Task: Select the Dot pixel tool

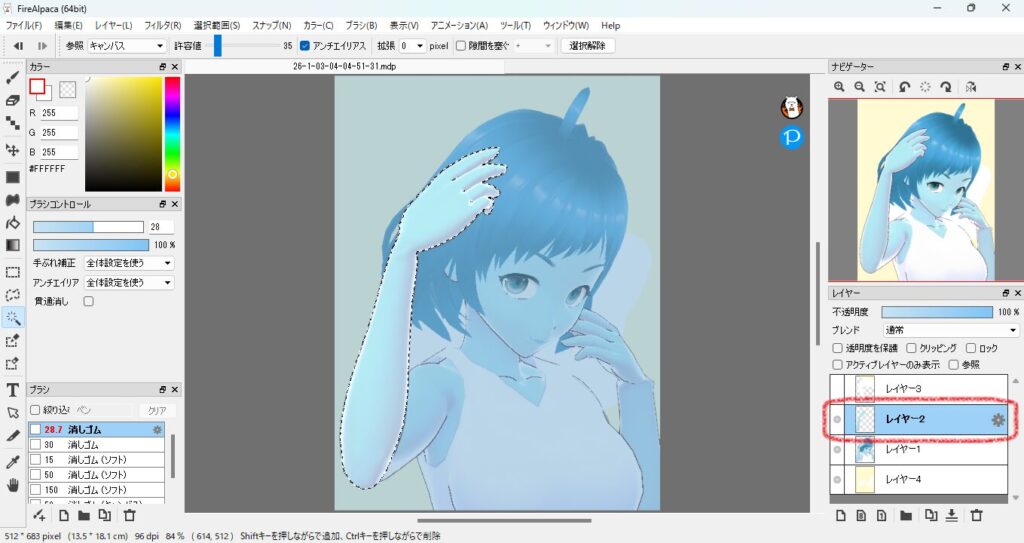Action: pos(12,123)
